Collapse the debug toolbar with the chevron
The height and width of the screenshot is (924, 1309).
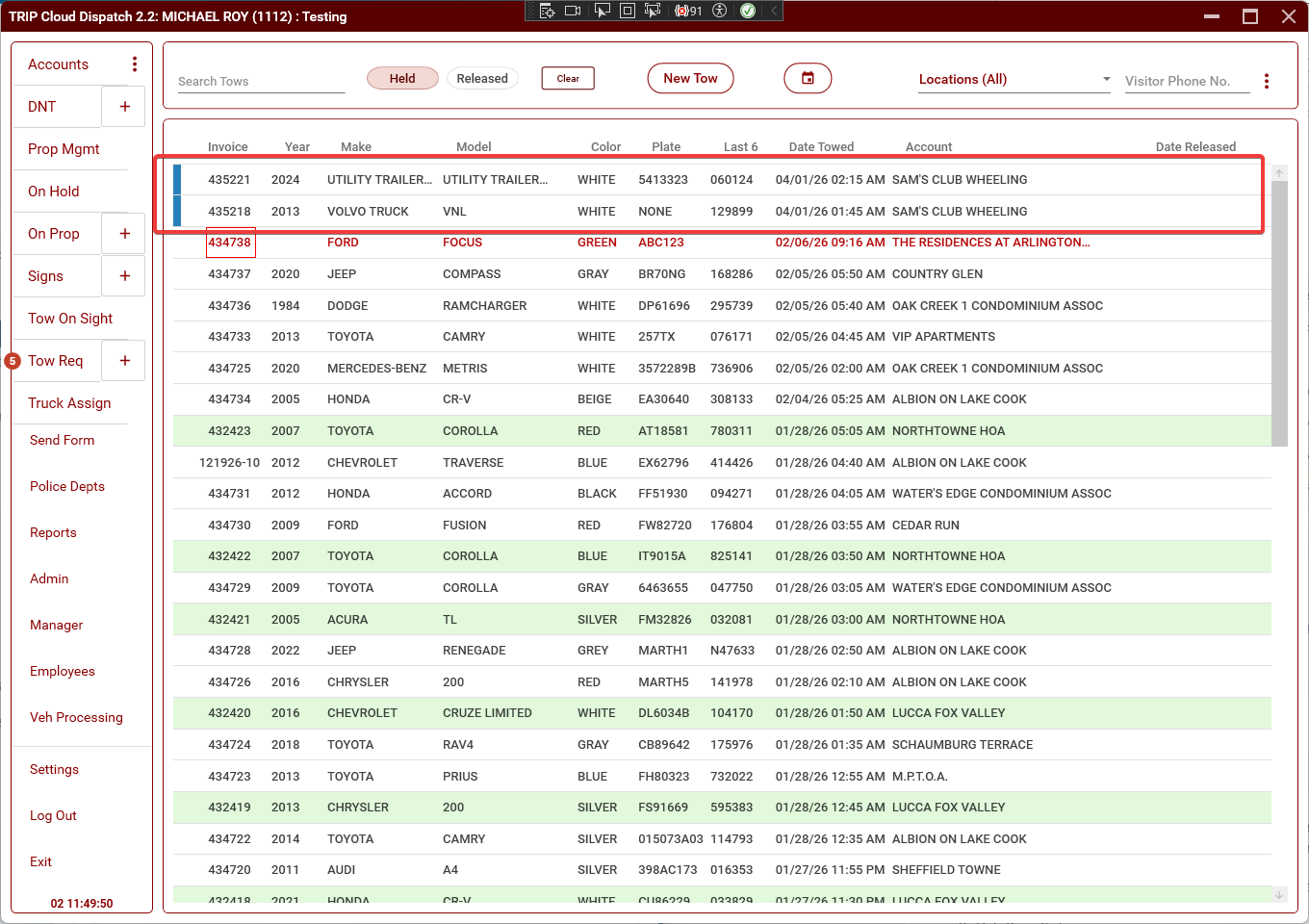coord(773,11)
